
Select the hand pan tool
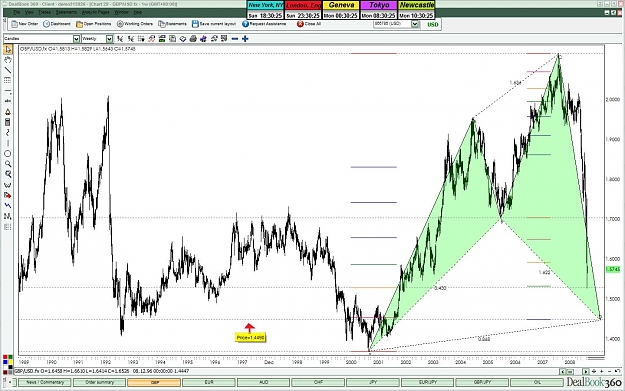[x=8, y=60]
